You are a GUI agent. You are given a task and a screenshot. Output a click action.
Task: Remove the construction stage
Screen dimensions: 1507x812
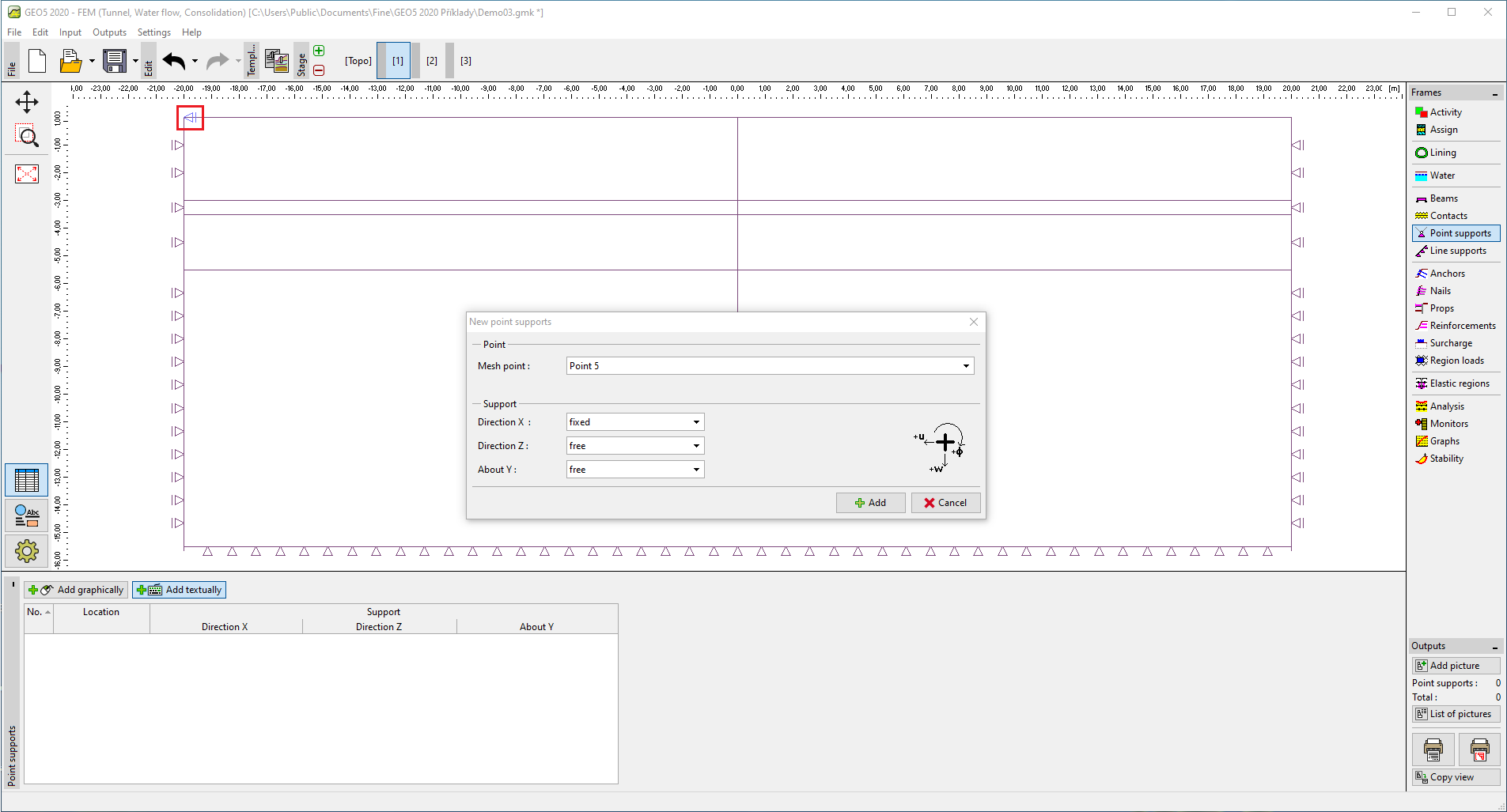tap(319, 70)
